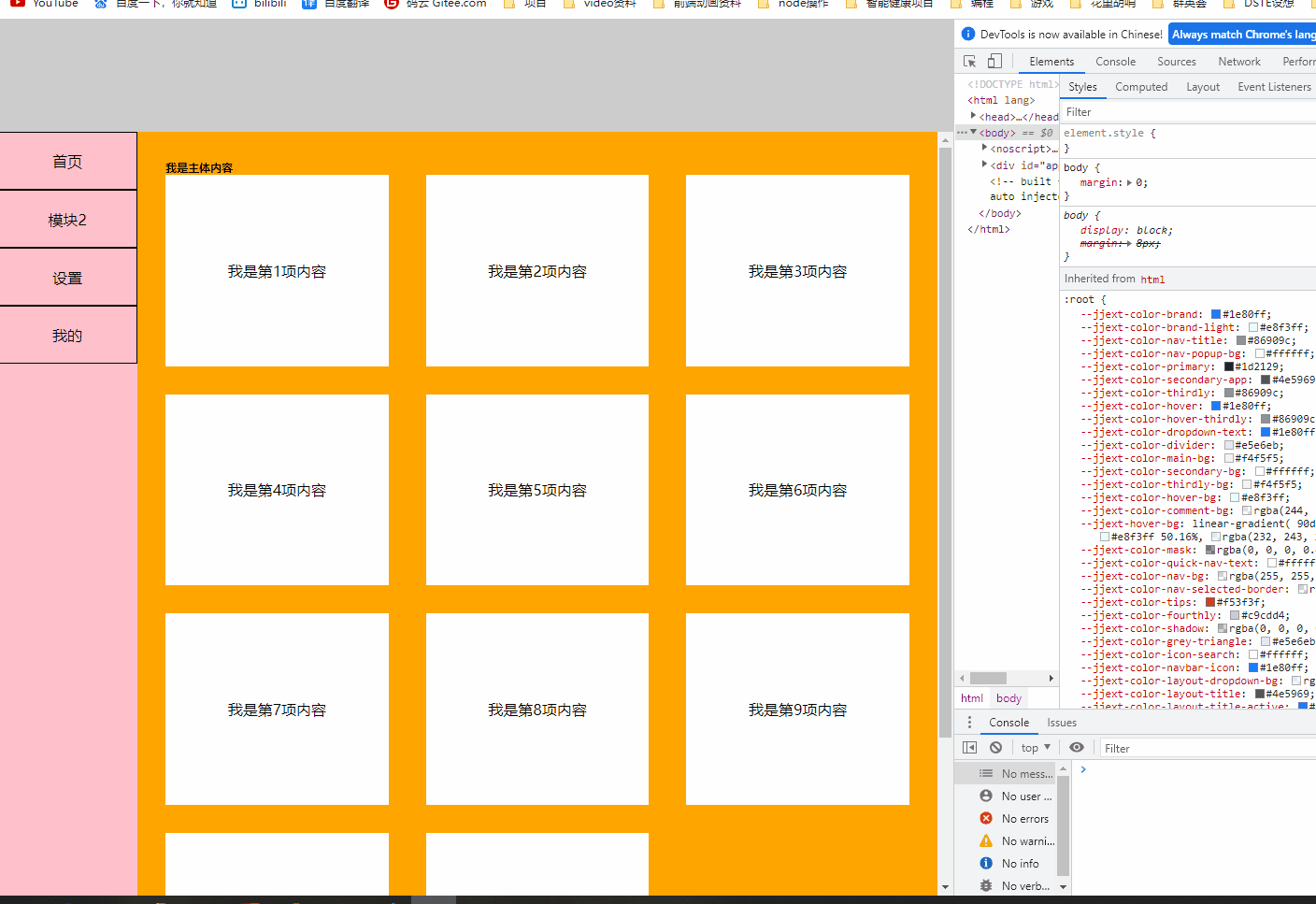Switch to the Computed tab
The height and width of the screenshot is (904, 1316).
tap(1141, 87)
